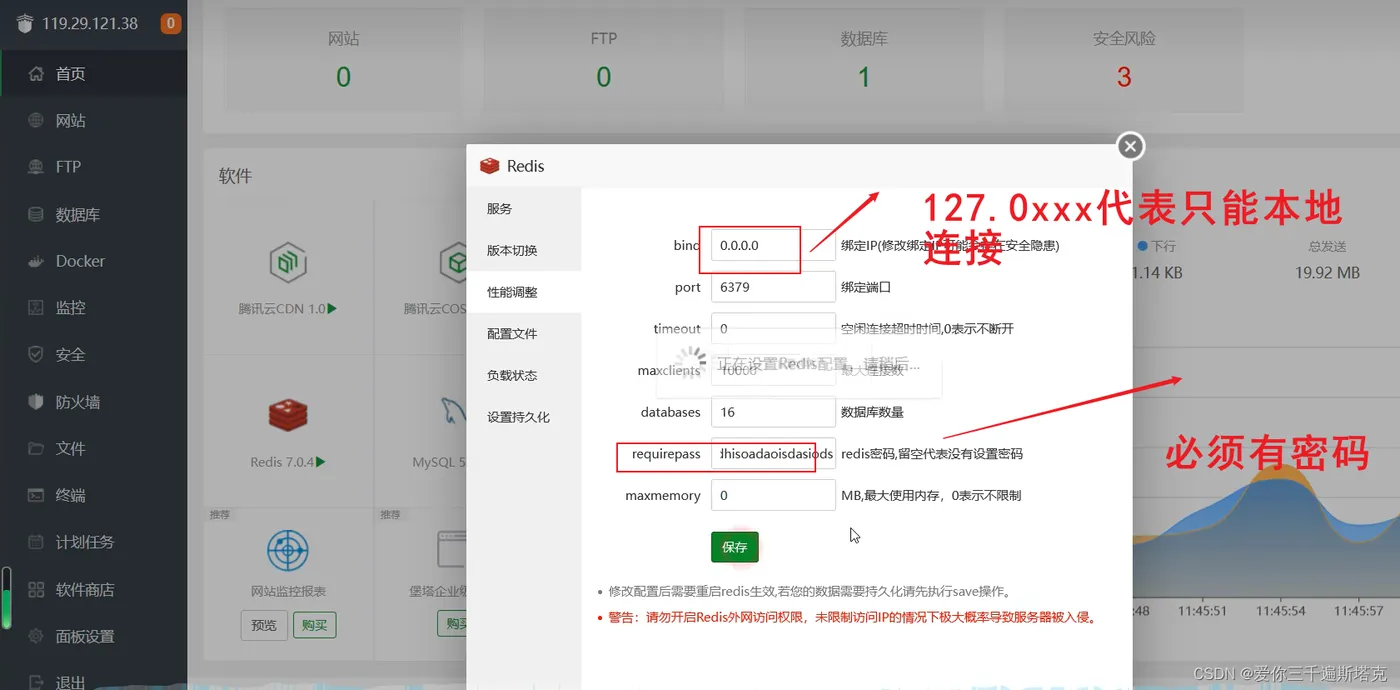Click the bind IP input field
The image size is (1400, 690).
click(773, 245)
